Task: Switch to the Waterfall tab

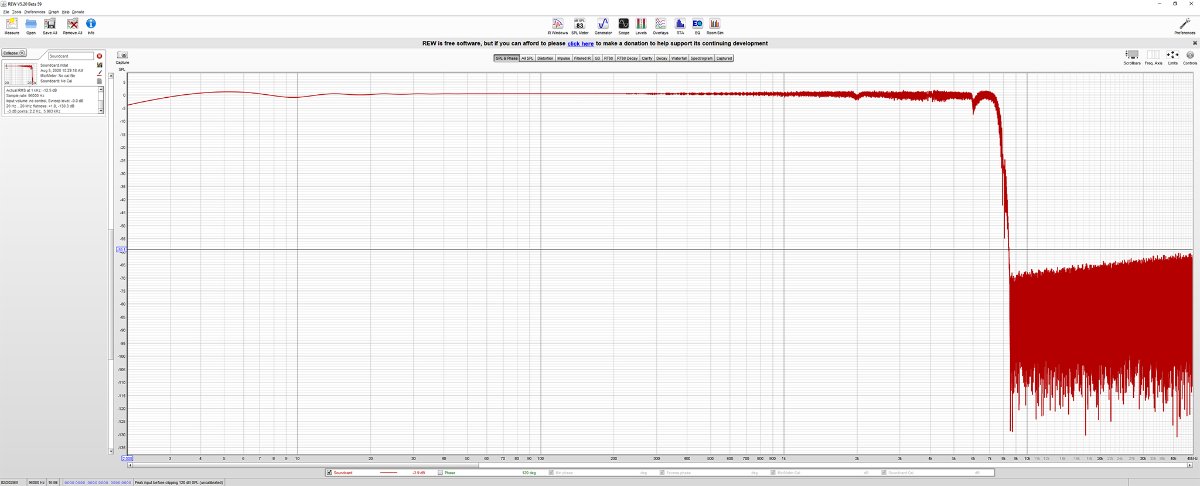Action: click(677, 58)
